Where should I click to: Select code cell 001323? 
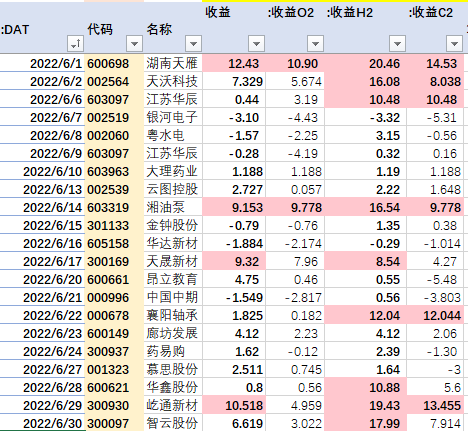click(x=114, y=369)
